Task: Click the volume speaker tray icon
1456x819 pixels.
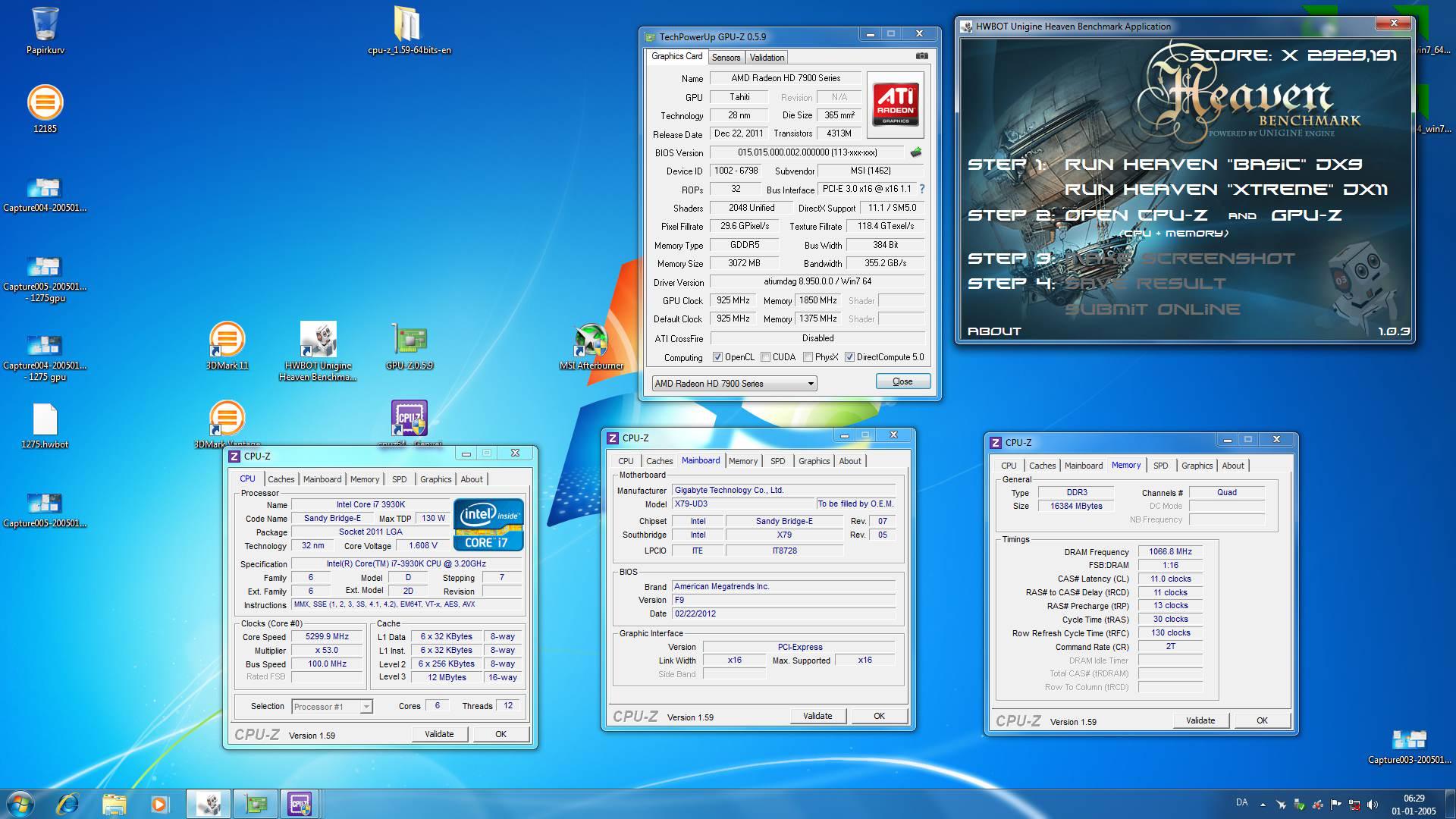Action: [1371, 805]
